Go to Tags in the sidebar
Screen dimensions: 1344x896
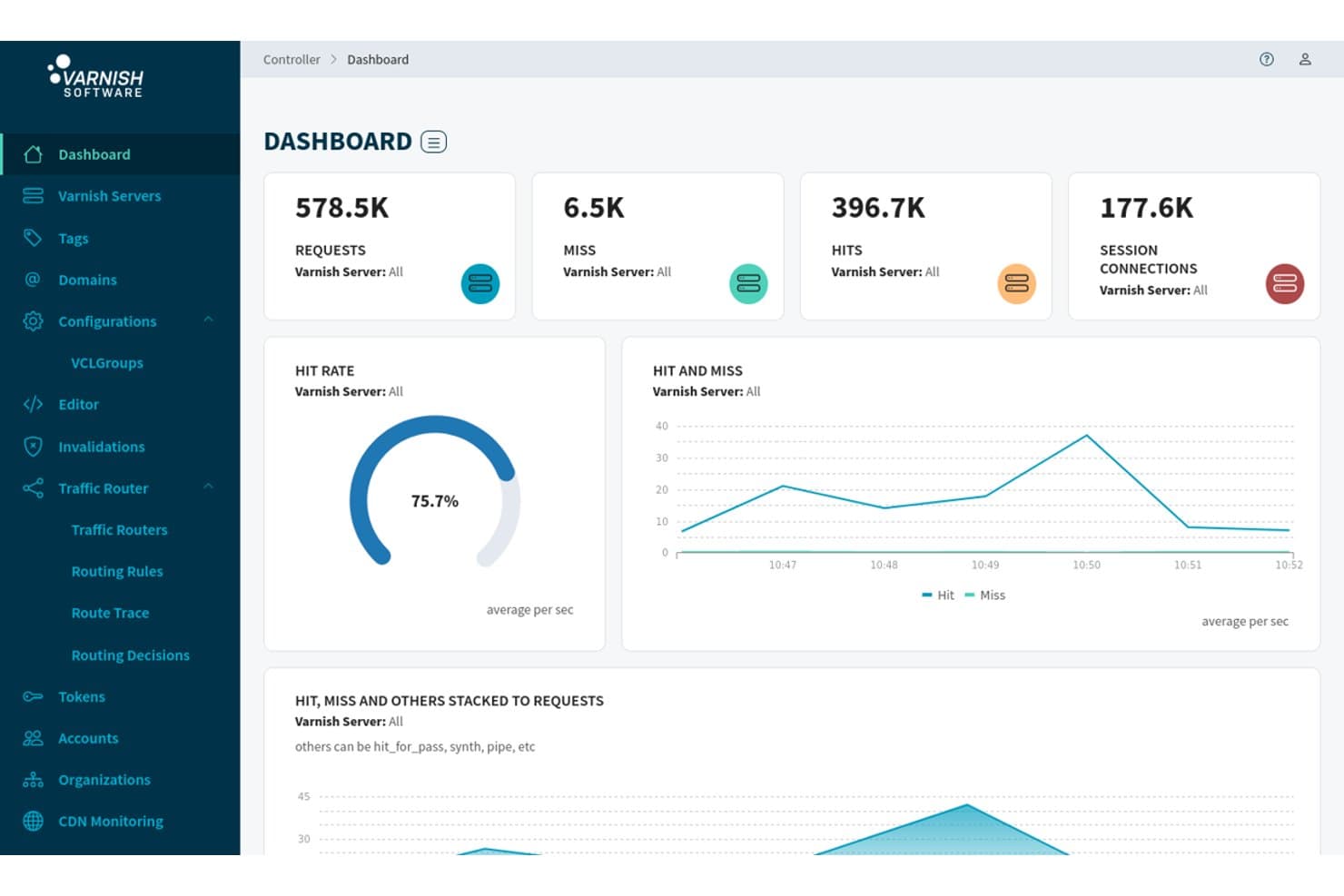(x=74, y=239)
